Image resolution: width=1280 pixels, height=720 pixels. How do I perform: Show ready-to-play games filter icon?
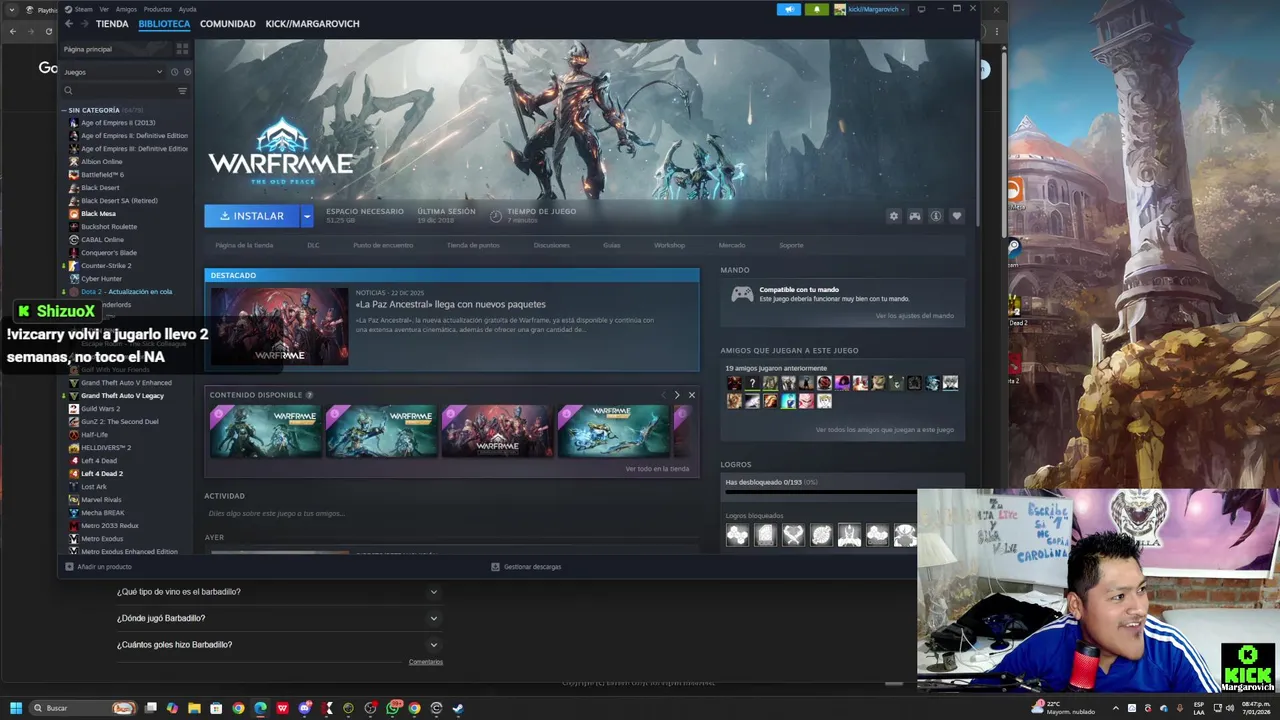click(187, 72)
